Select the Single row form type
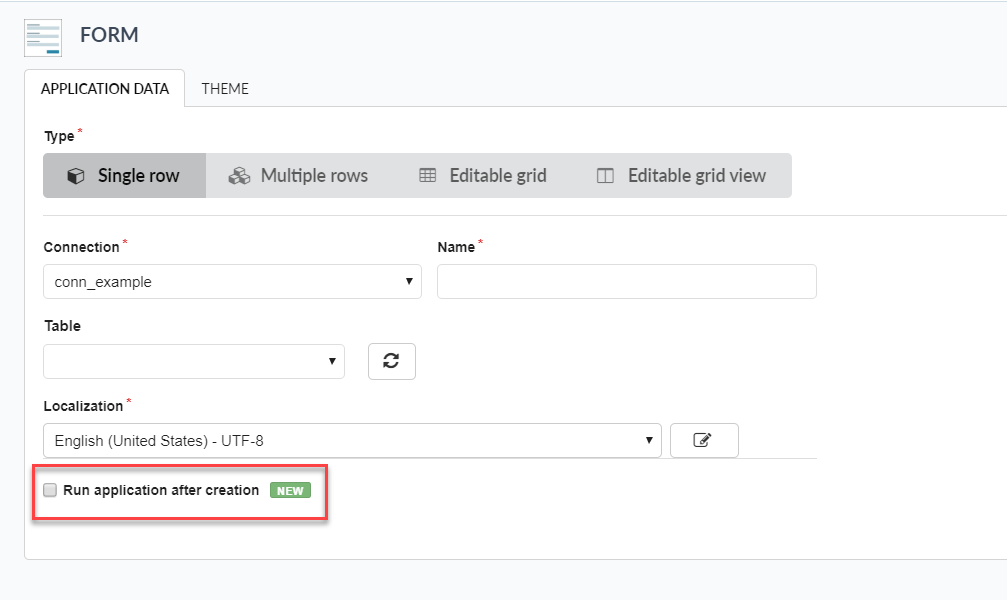 (125, 175)
